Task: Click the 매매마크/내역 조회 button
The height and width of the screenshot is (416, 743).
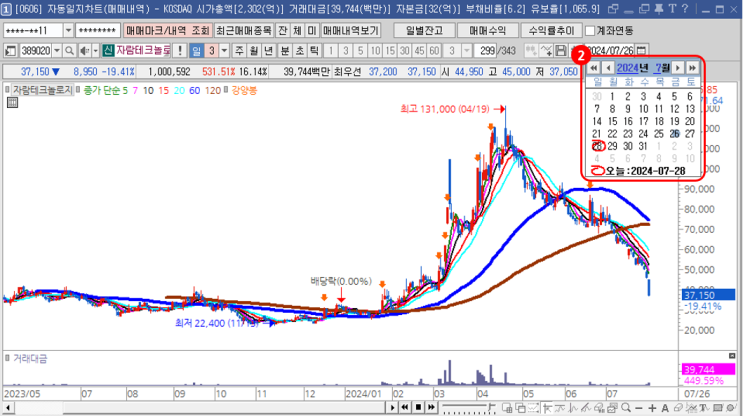Action: pos(168,30)
